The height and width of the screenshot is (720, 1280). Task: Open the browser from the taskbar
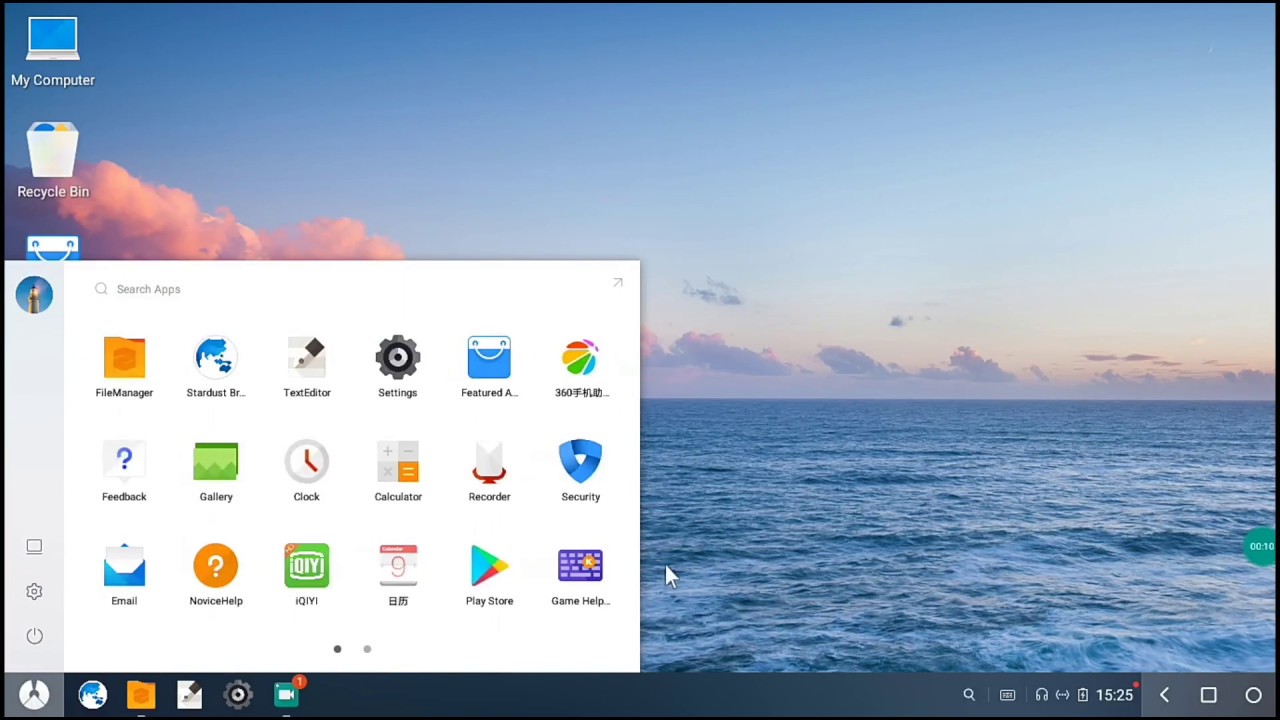pyautogui.click(x=93, y=695)
